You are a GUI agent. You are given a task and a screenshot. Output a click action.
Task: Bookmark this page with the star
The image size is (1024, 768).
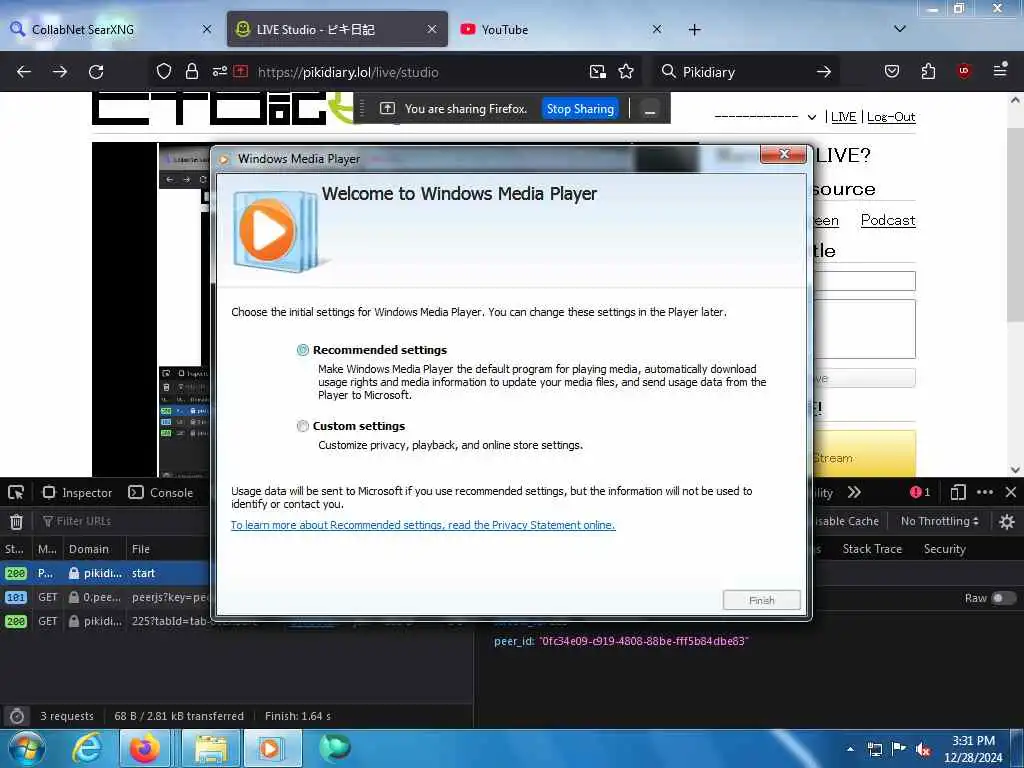pyautogui.click(x=626, y=72)
